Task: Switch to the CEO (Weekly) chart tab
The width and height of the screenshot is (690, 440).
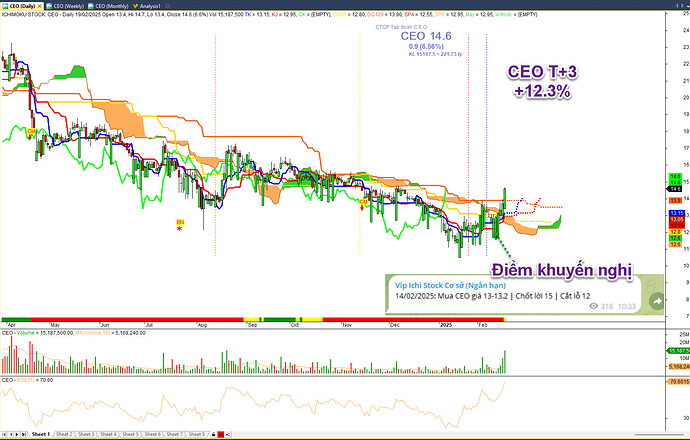Action: pos(64,6)
